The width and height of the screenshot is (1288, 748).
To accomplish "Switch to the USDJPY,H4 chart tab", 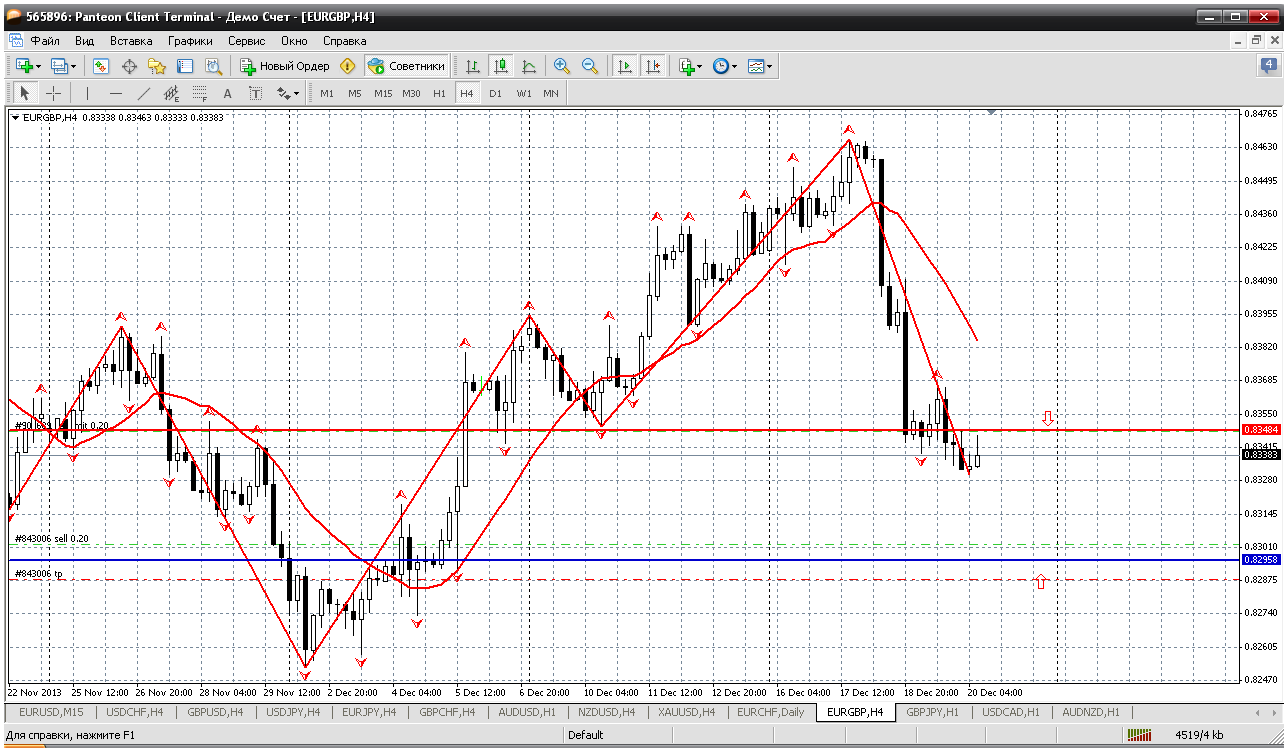I will [x=293, y=712].
